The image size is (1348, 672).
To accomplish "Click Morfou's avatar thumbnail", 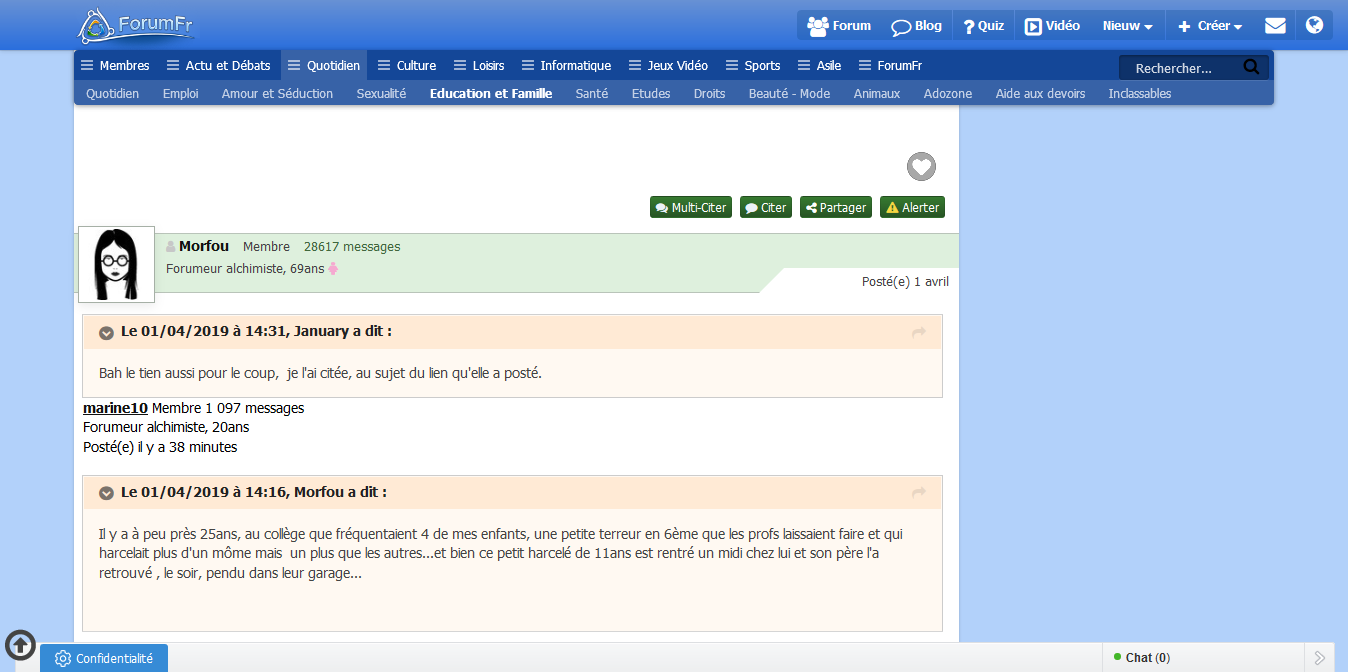I will 116,264.
